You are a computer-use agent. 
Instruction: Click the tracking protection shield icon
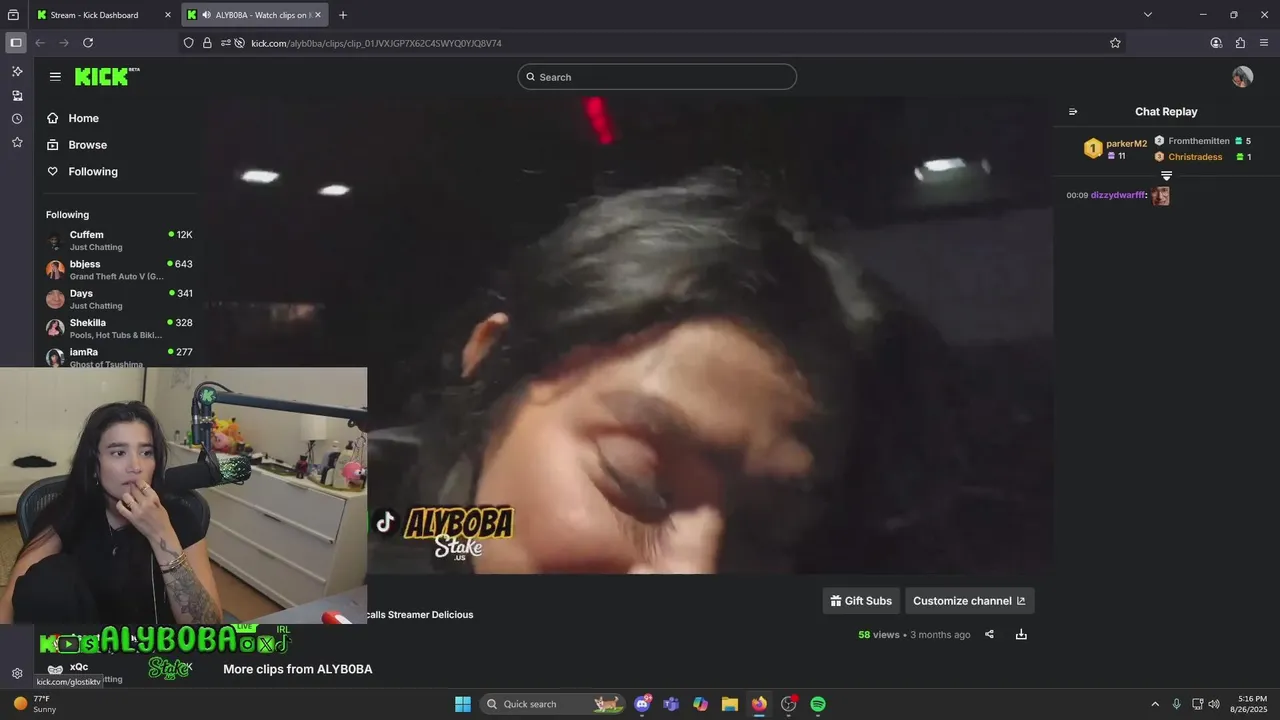tap(189, 43)
